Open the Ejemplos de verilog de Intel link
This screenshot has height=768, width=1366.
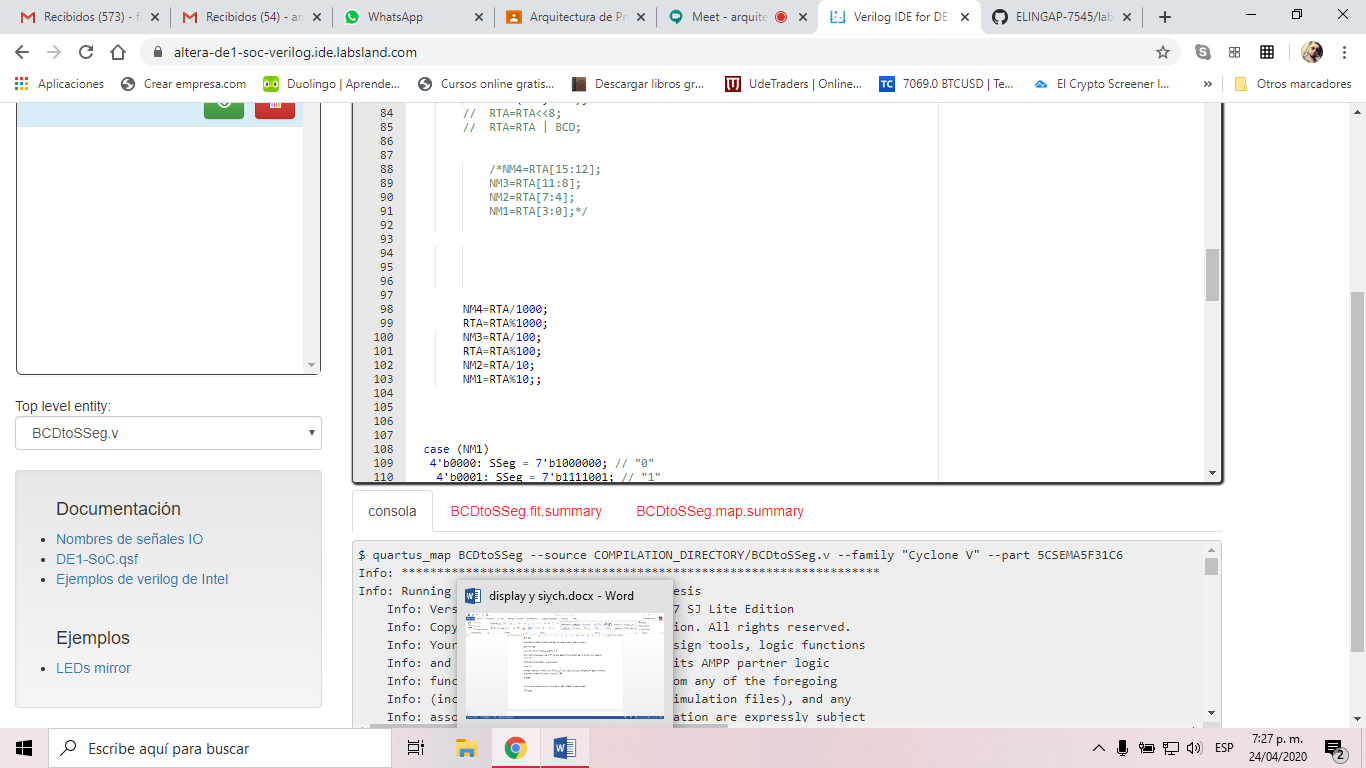[142, 579]
